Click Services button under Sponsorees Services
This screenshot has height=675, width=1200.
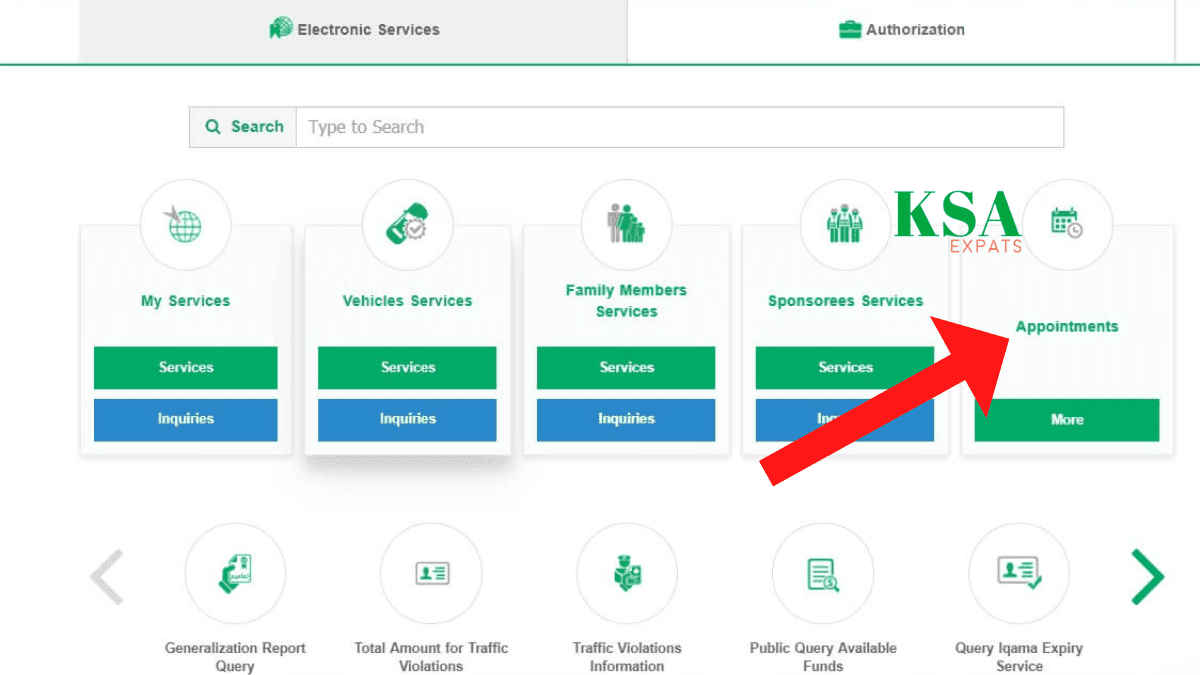[x=845, y=367]
